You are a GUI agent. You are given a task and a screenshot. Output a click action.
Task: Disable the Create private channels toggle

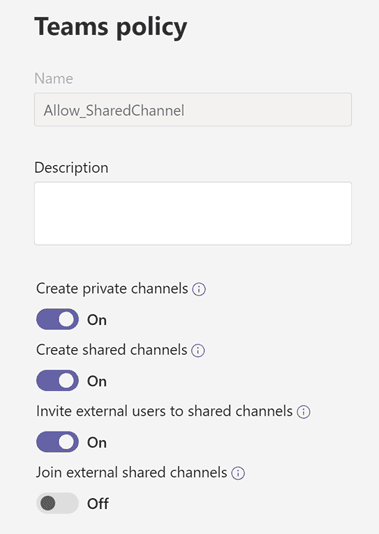point(57,319)
